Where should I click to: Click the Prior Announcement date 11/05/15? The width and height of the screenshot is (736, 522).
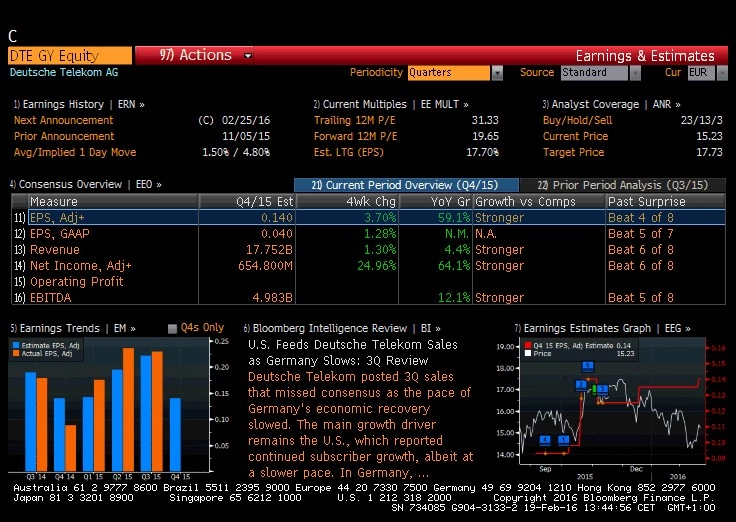(246, 136)
